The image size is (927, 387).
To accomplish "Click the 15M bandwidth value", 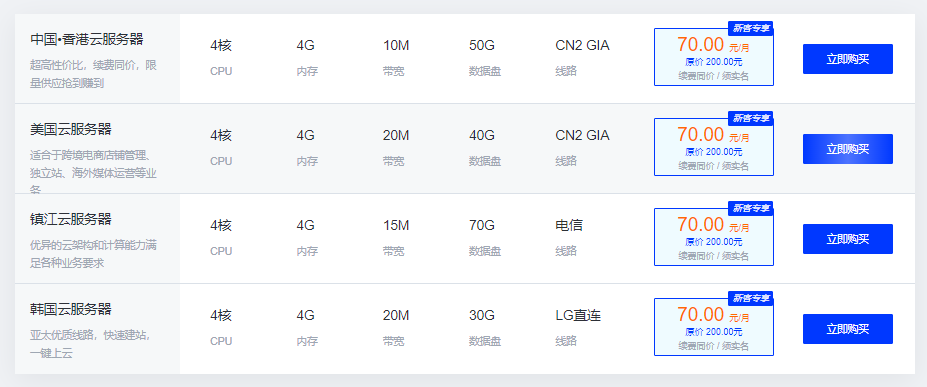I will (396, 225).
